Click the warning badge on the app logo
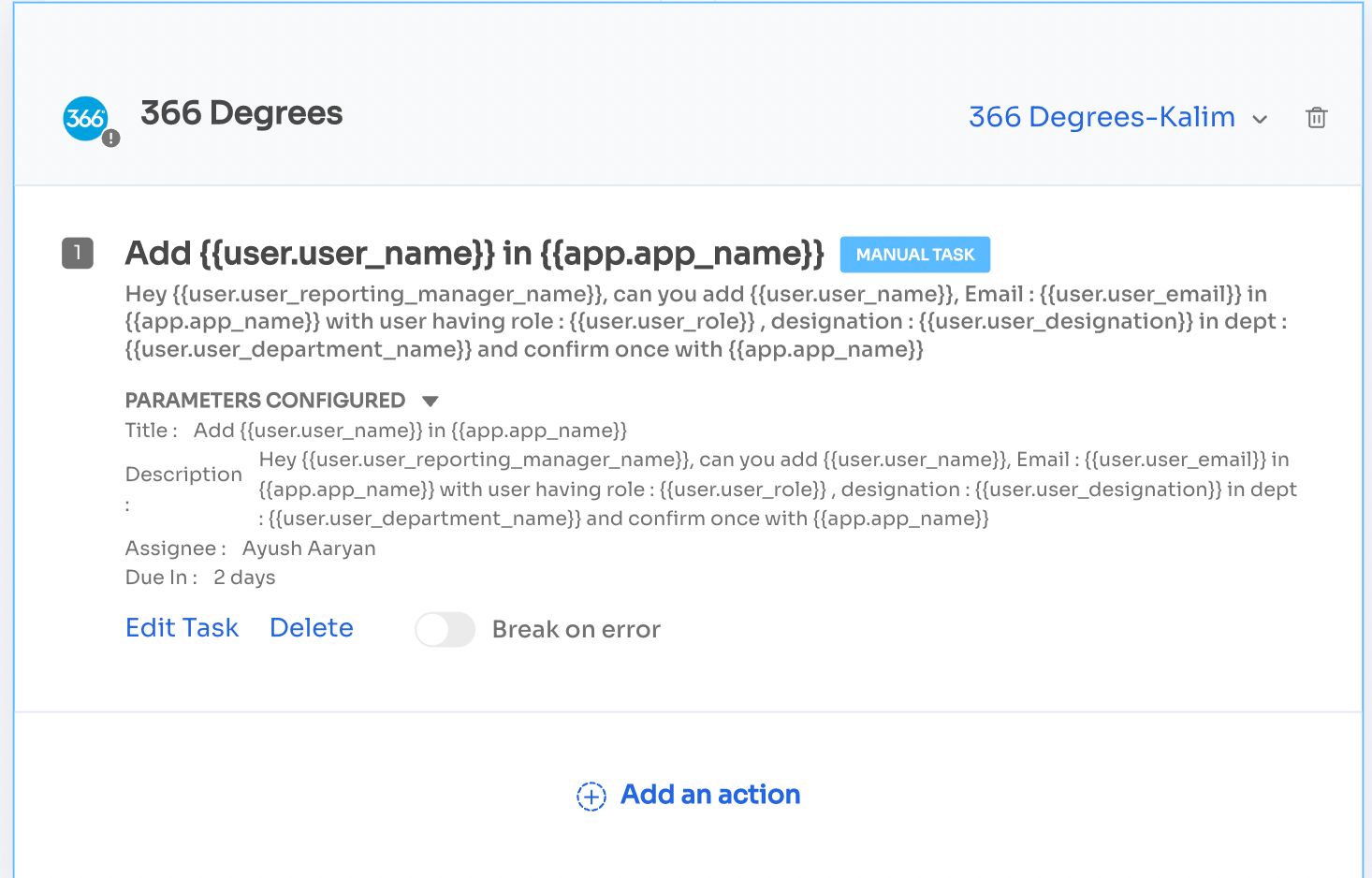 [x=111, y=139]
